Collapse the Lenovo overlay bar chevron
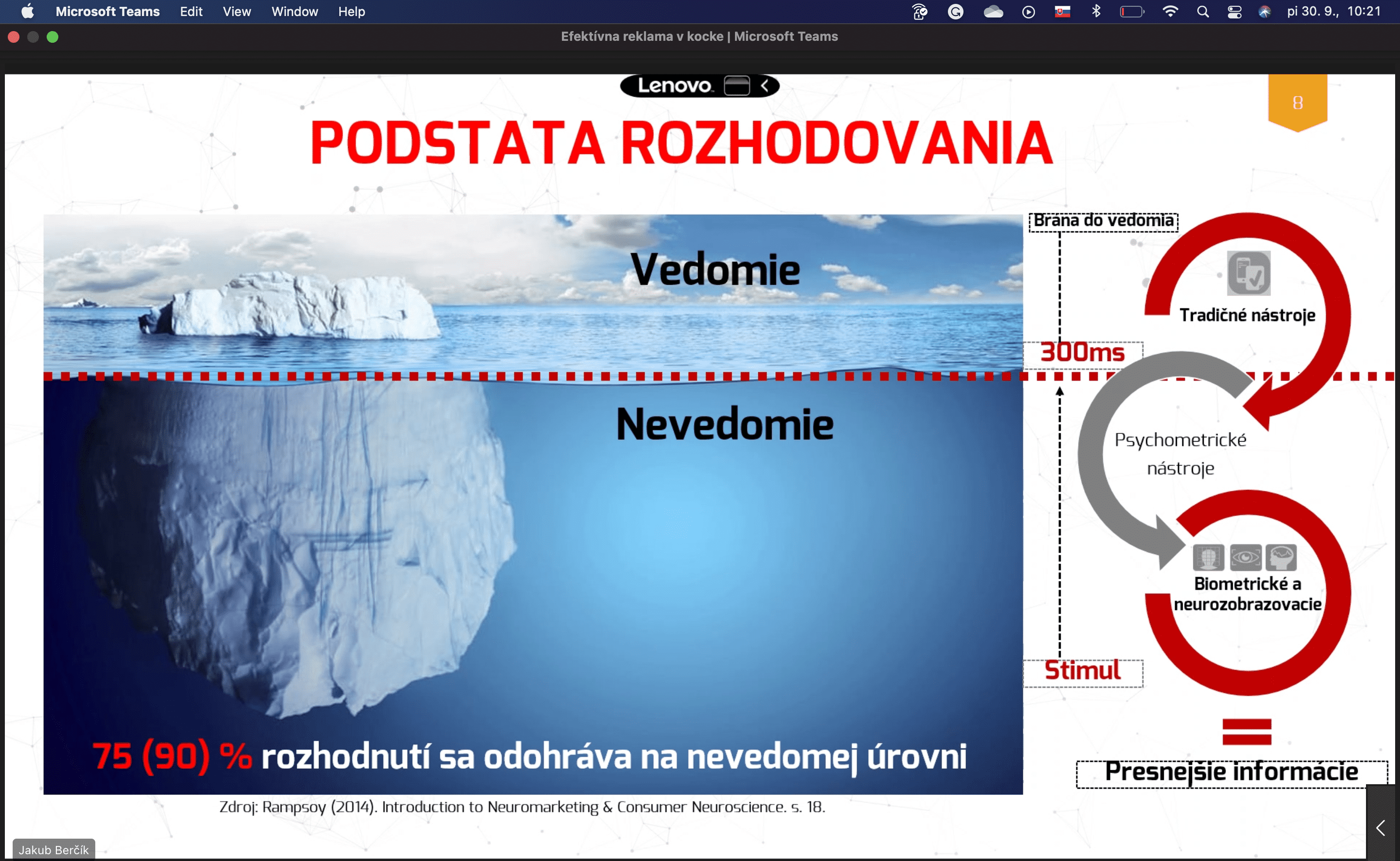 (765, 86)
